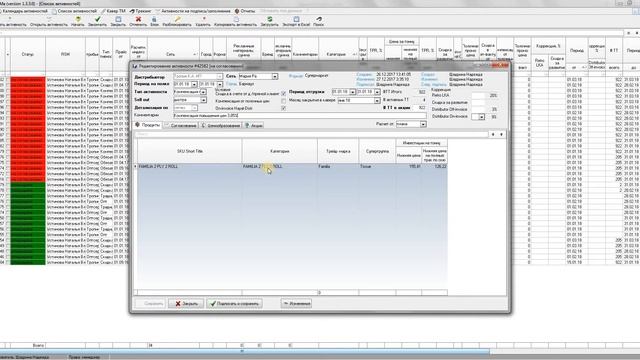Click the 'Удалить' toolbar icon

coord(203,21)
